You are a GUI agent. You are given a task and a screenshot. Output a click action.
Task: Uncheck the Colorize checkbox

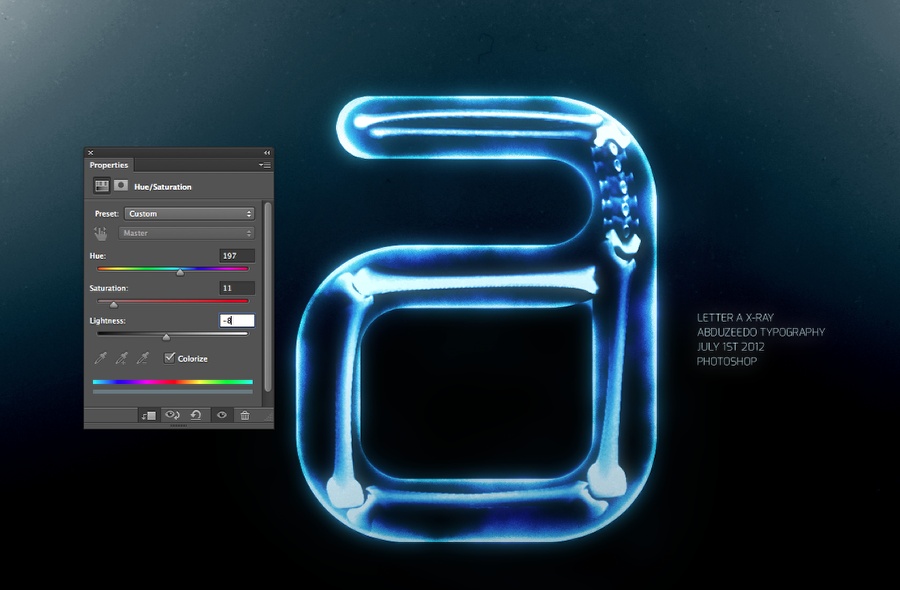click(x=169, y=358)
